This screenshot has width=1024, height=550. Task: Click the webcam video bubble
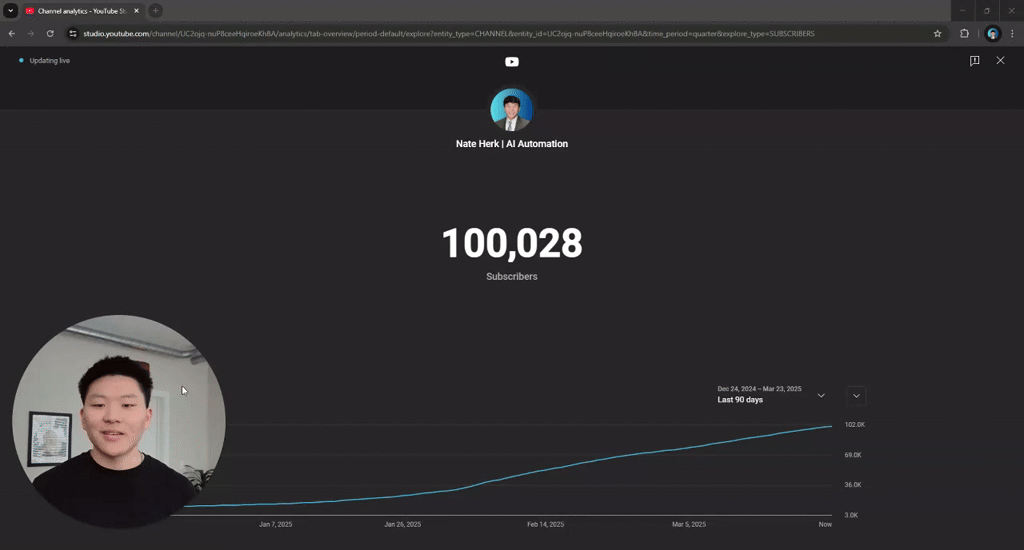[x=119, y=422]
